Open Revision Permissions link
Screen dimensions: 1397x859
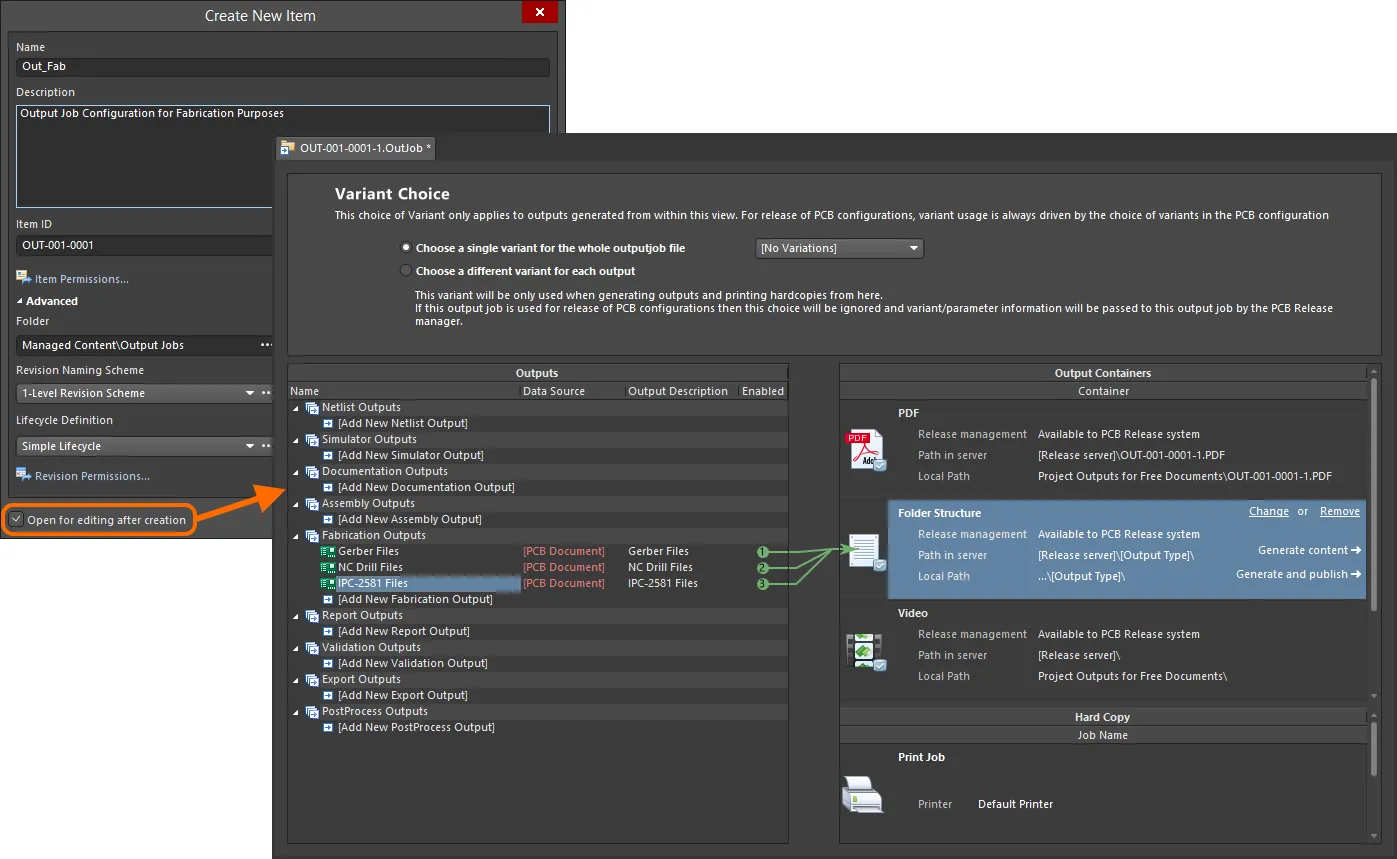(x=92, y=476)
